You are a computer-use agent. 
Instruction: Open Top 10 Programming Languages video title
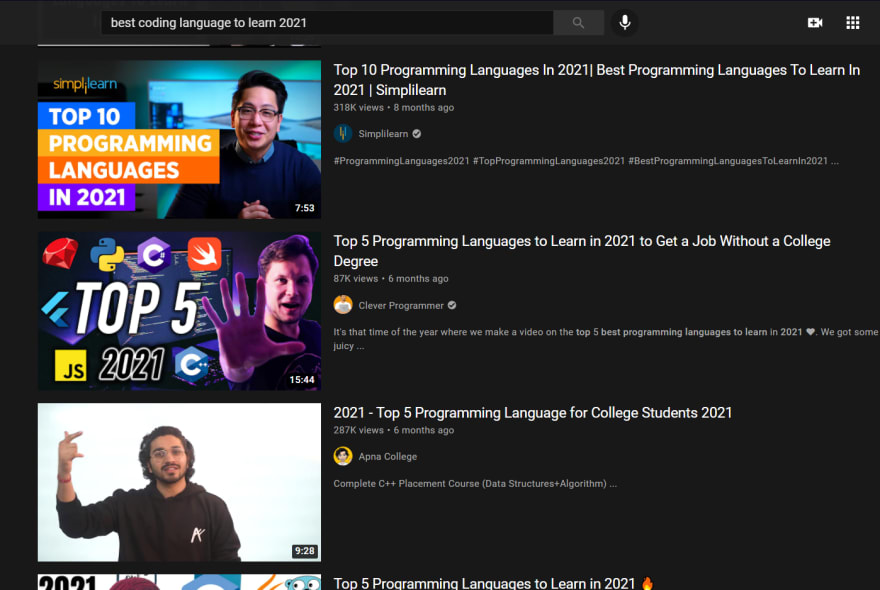(596, 80)
